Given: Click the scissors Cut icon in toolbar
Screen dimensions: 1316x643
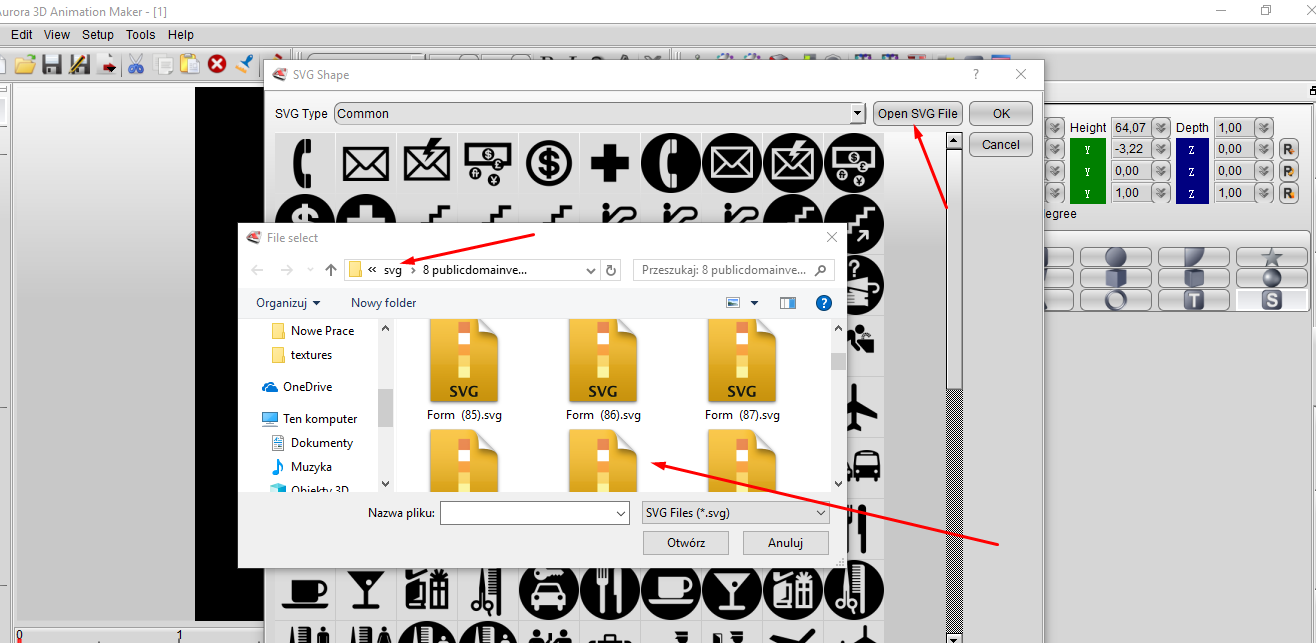Looking at the screenshot, I should tap(136, 65).
